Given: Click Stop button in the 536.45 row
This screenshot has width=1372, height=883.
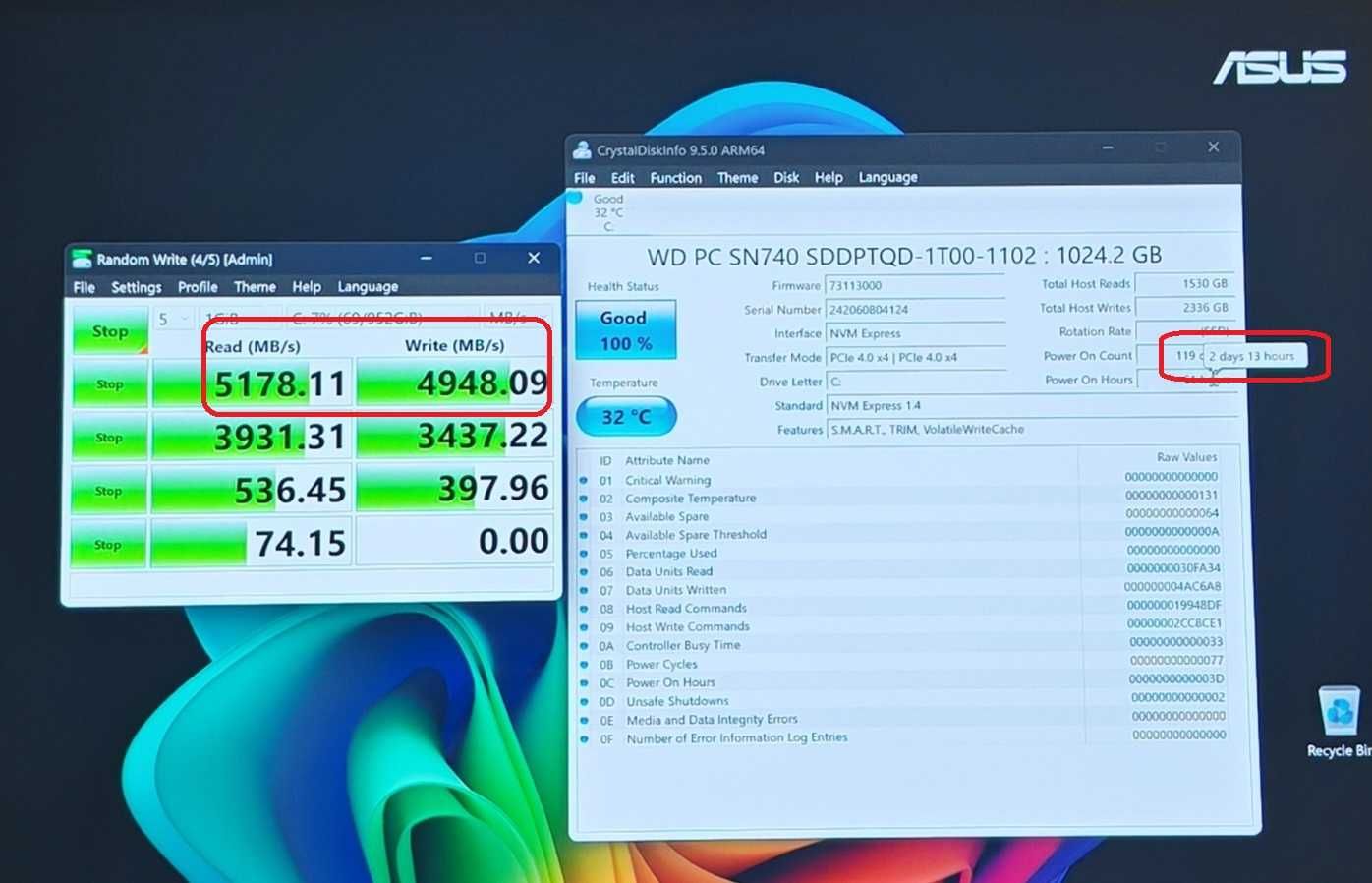Looking at the screenshot, I should (x=109, y=491).
